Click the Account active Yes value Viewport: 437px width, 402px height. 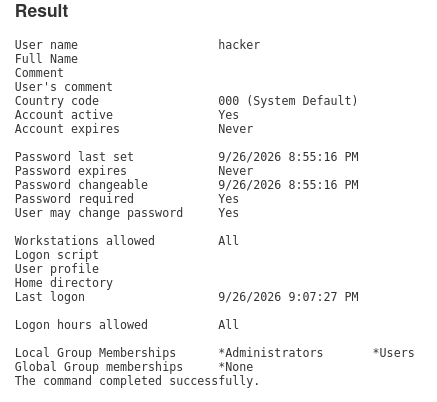[229, 115]
